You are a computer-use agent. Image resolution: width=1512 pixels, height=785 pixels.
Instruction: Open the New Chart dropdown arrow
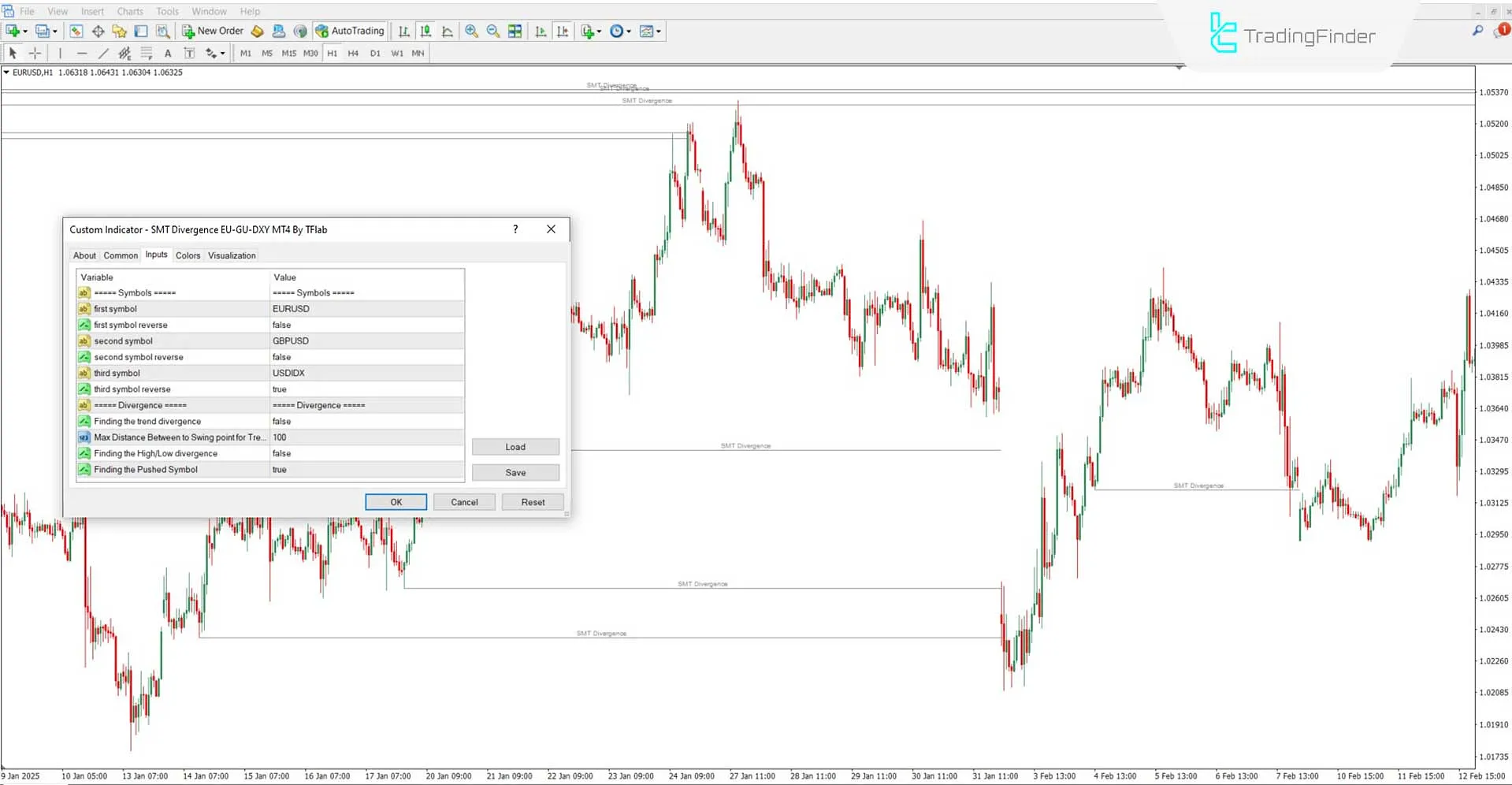(x=24, y=32)
